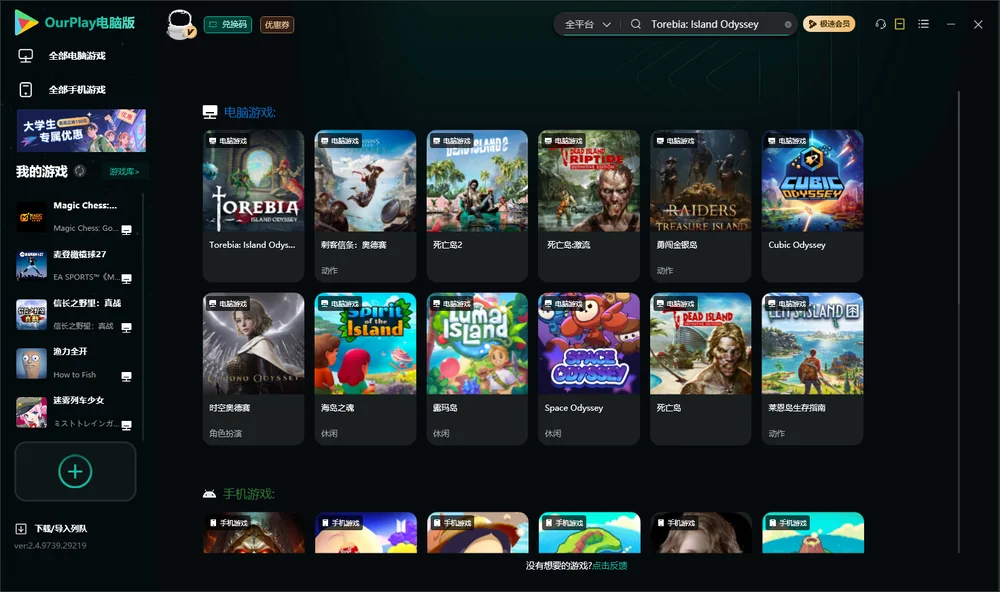Open 死亡岛 Dead Island card

coord(700,369)
